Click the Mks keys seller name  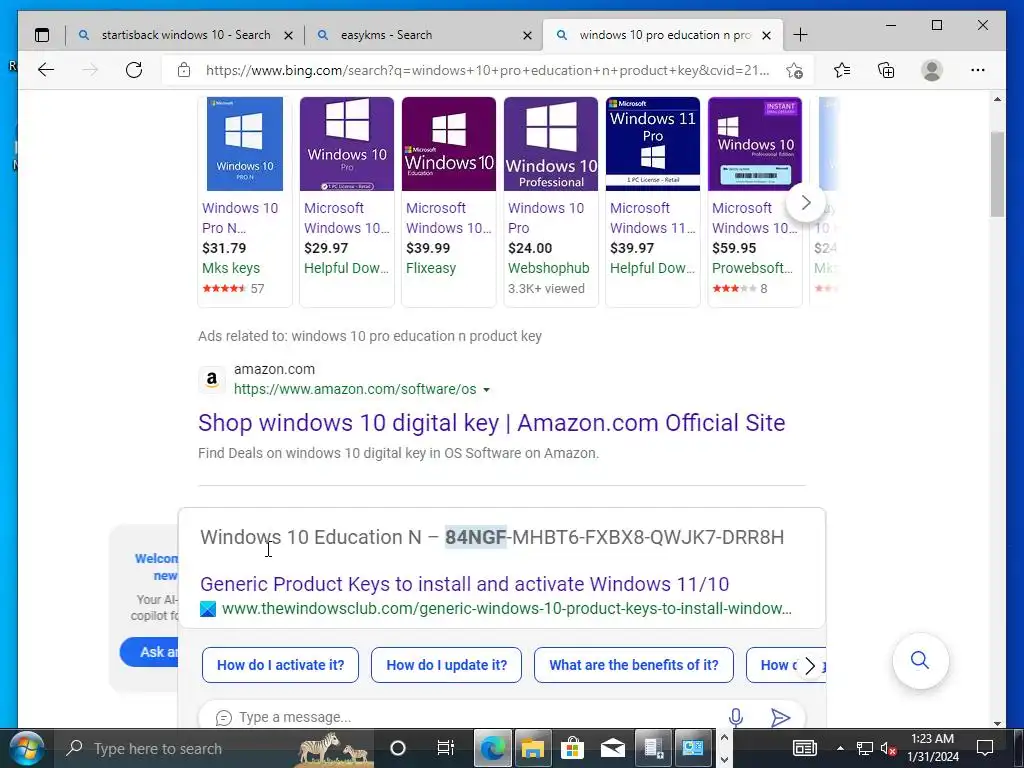pyautogui.click(x=231, y=268)
